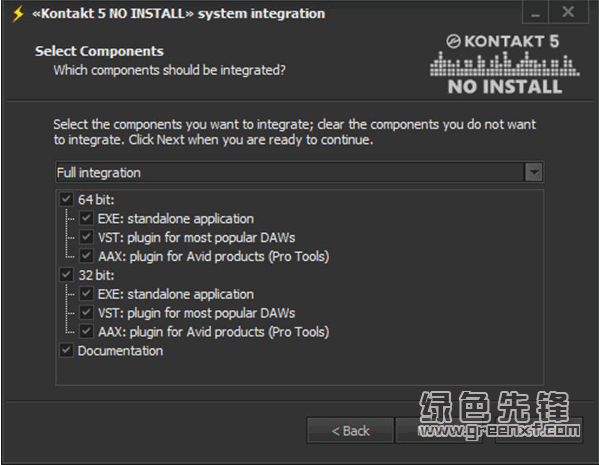
Task: Toggle 64 bit VST plugin checkbox
Action: (x=86, y=237)
